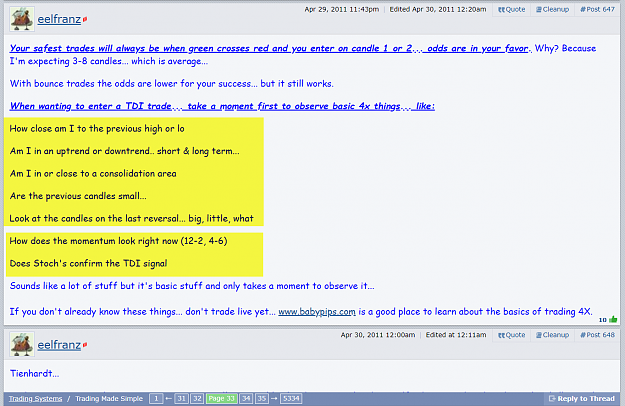Select current Page 33 indicator
The image size is (625, 406).
point(222,398)
